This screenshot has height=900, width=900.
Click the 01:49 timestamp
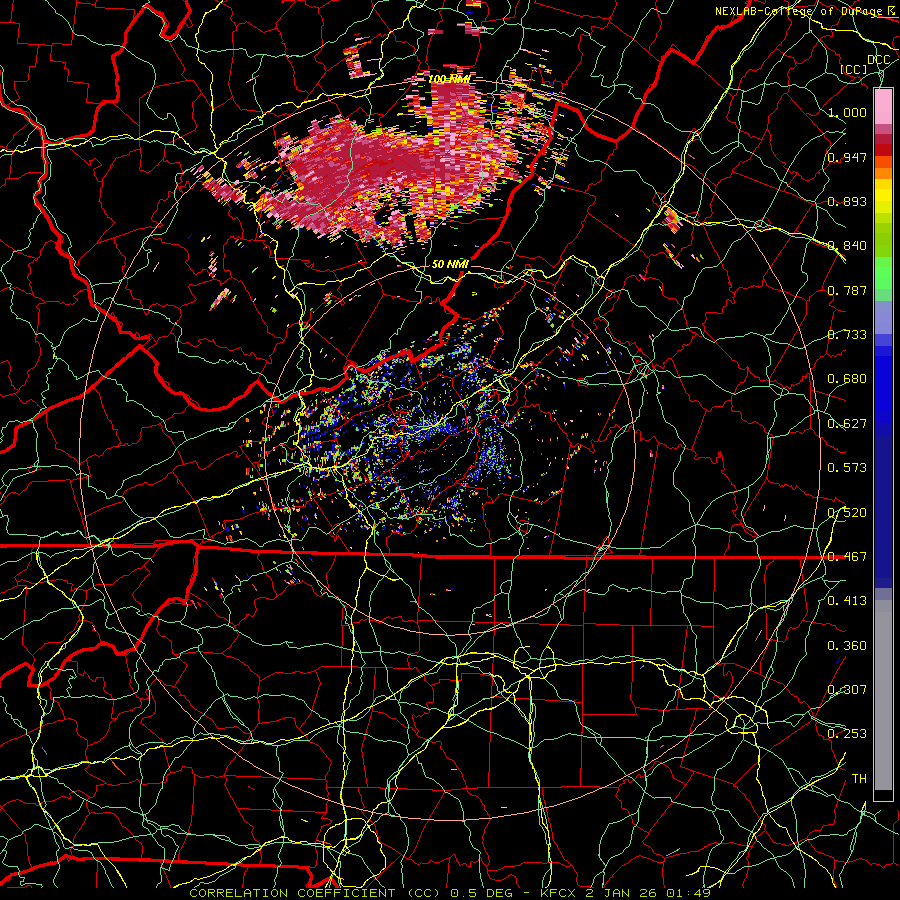(689, 893)
